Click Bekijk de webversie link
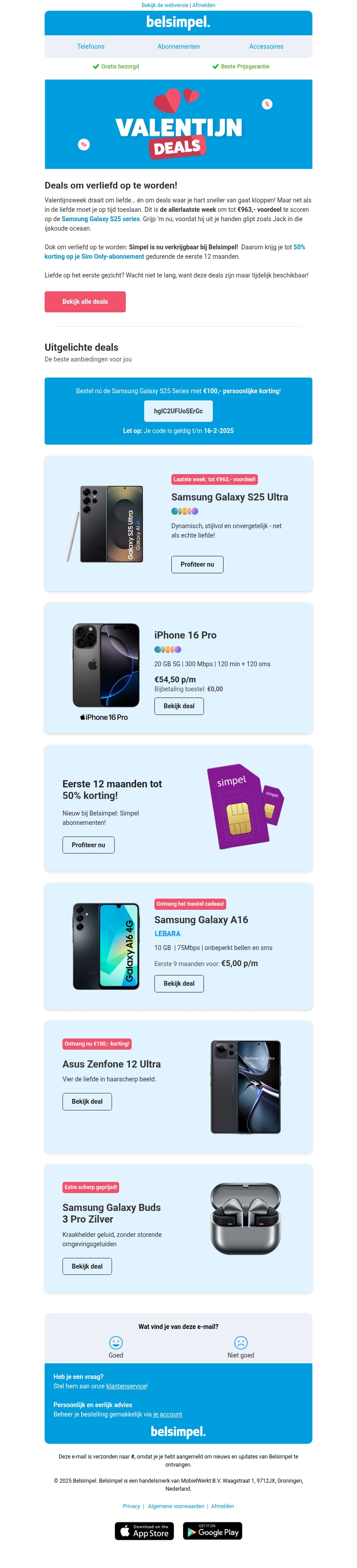357x1568 pixels. point(165,5)
